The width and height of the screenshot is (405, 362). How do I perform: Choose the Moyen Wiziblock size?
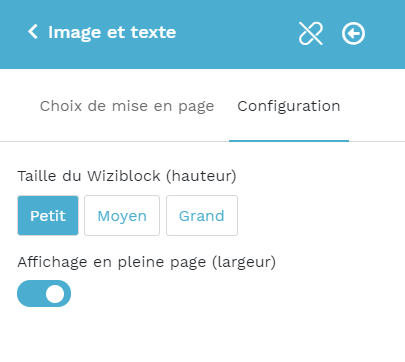click(x=122, y=216)
